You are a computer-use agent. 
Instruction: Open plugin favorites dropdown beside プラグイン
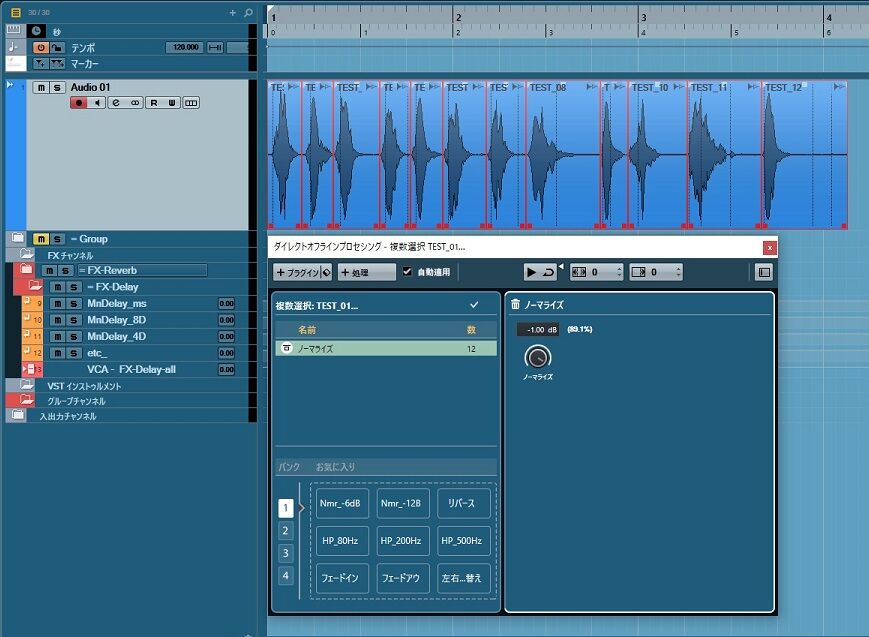tap(326, 272)
